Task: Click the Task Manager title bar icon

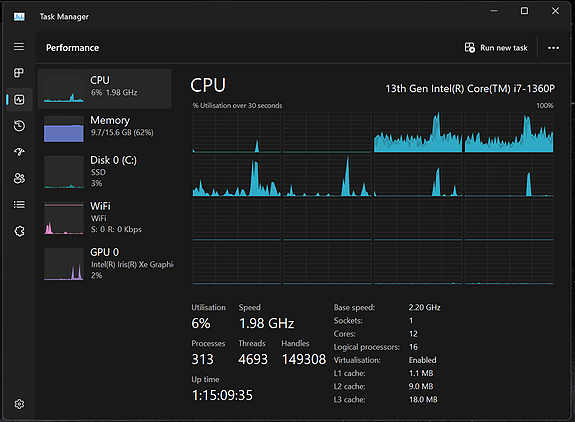Action: tap(19, 16)
